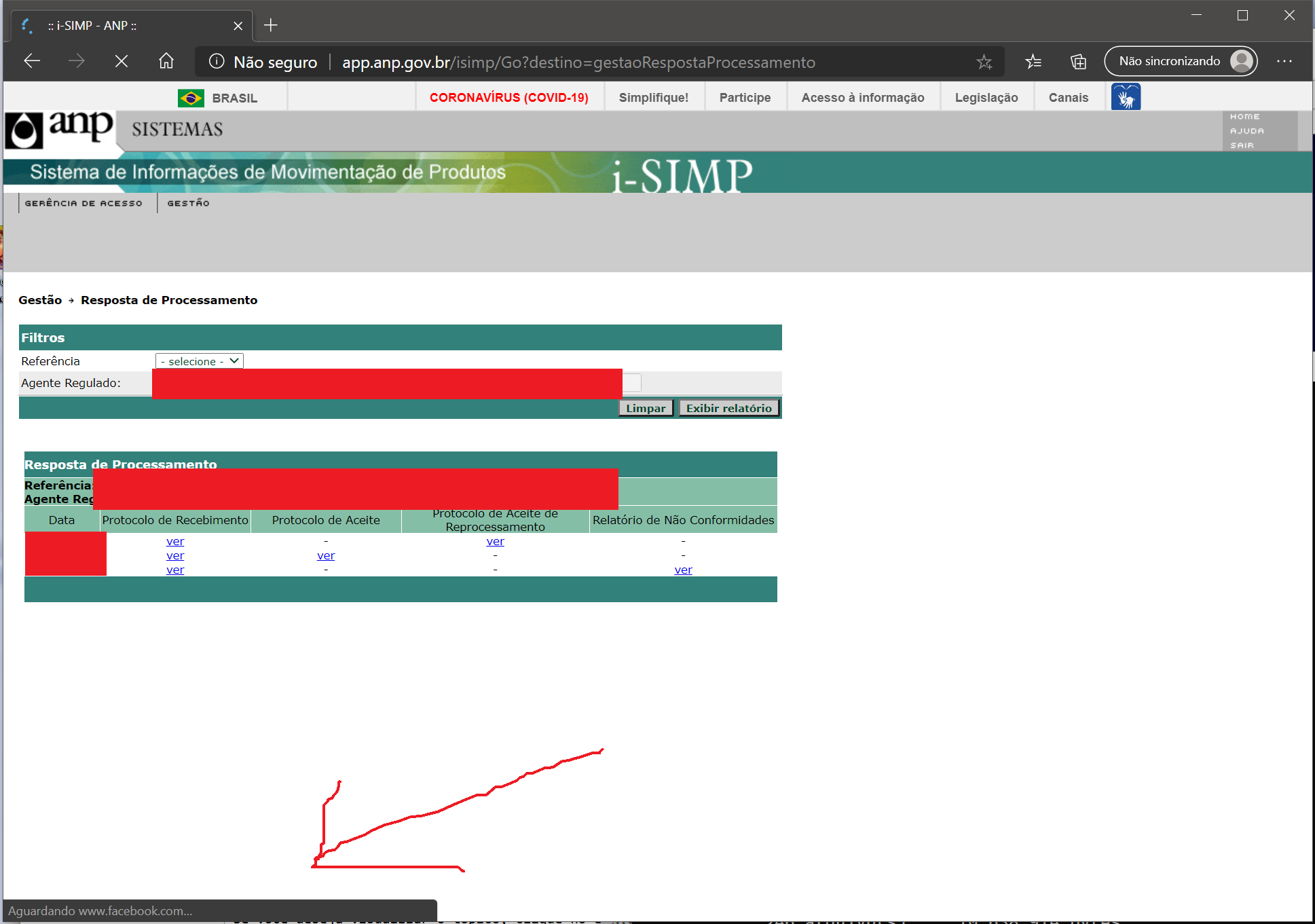Open browser settings ellipsis menu

pos(1284,61)
